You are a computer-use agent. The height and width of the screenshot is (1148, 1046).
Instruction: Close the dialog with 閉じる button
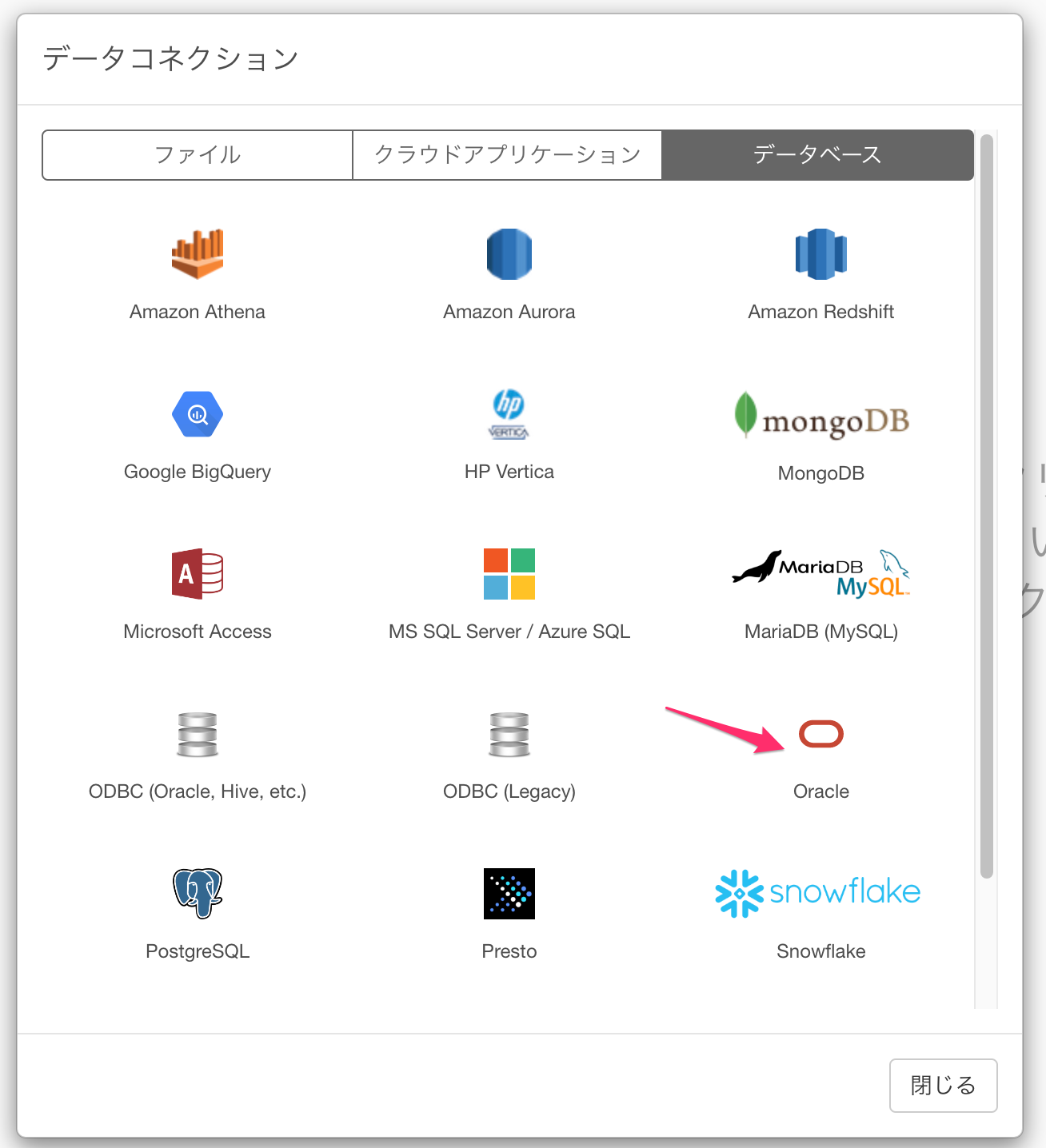(944, 1086)
